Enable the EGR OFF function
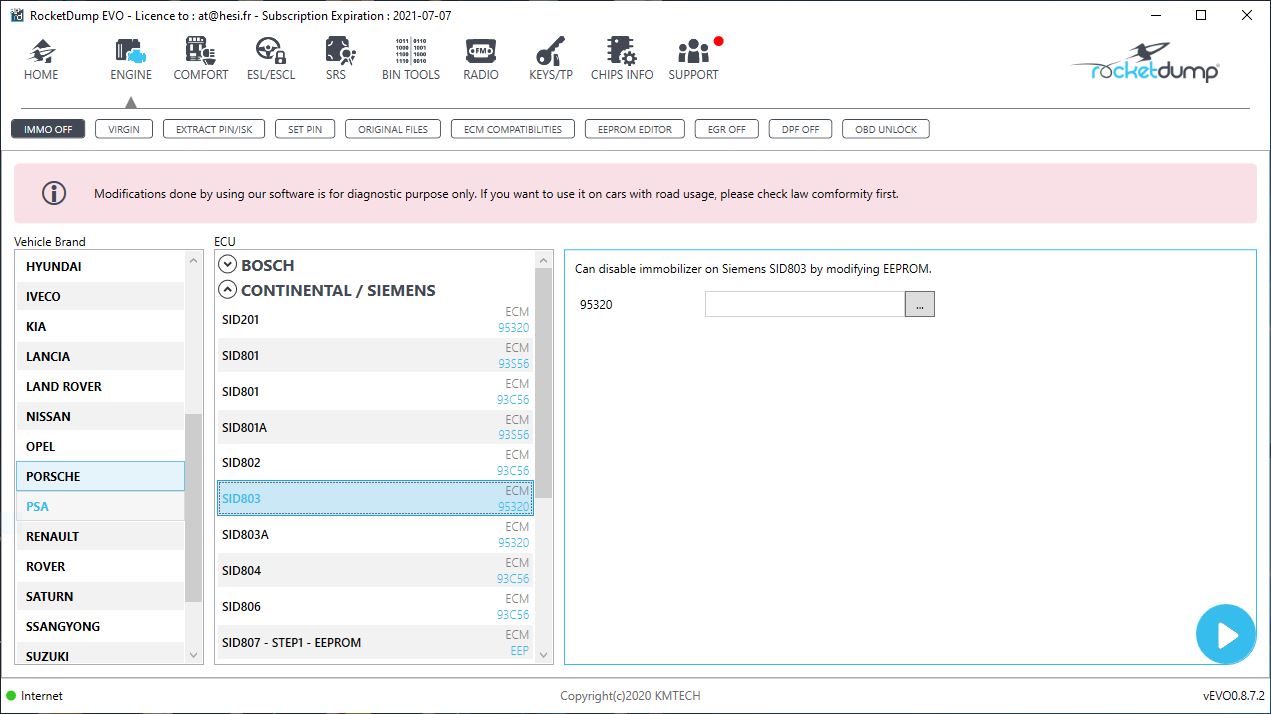Screen dimensions: 1271x714 726,128
